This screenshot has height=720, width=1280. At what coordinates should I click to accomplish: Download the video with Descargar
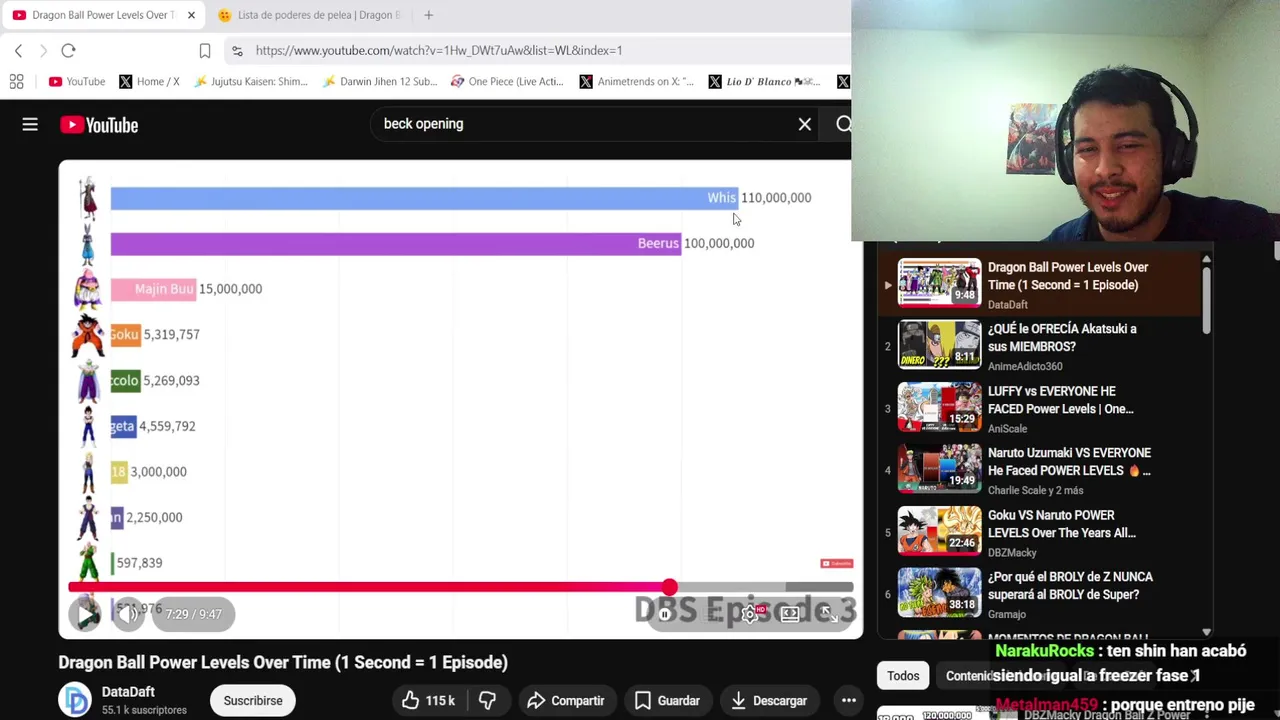(769, 700)
